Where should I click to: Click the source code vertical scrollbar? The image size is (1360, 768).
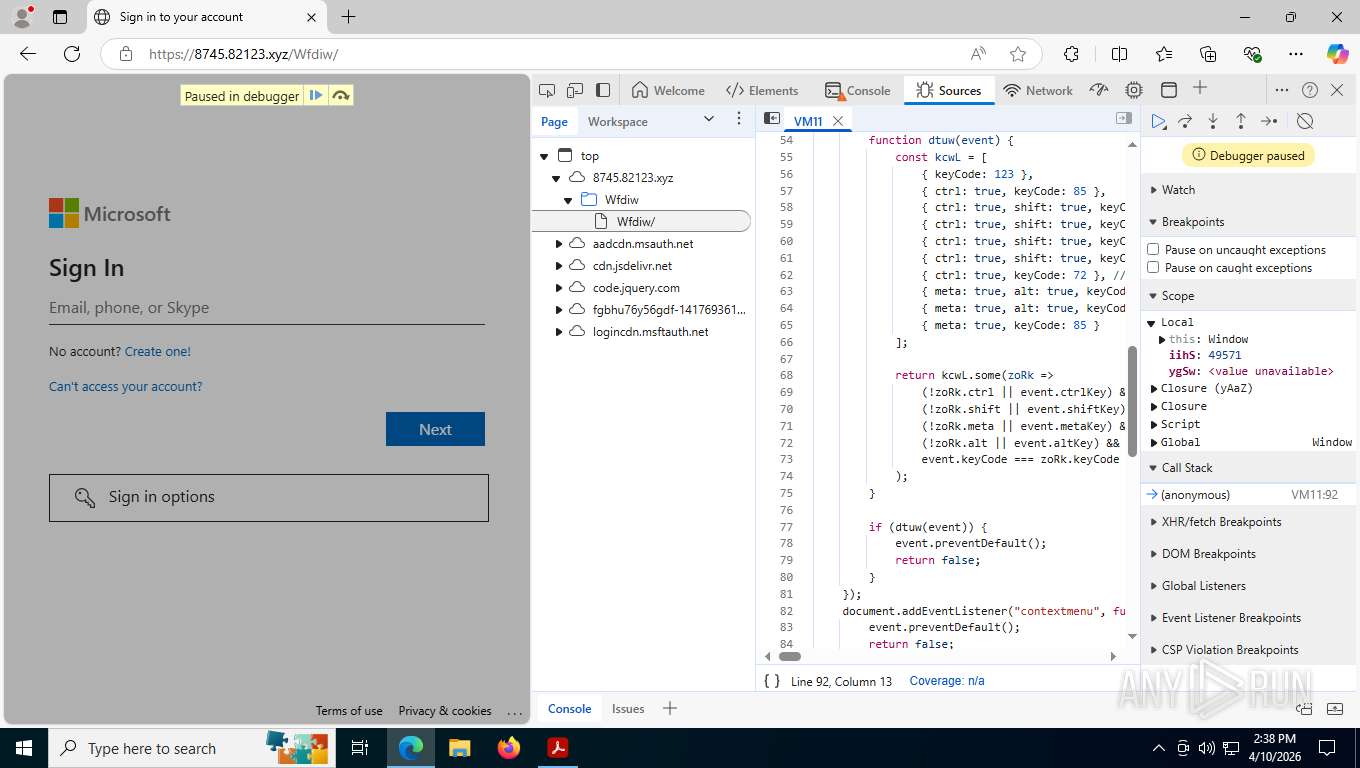[x=1132, y=401]
